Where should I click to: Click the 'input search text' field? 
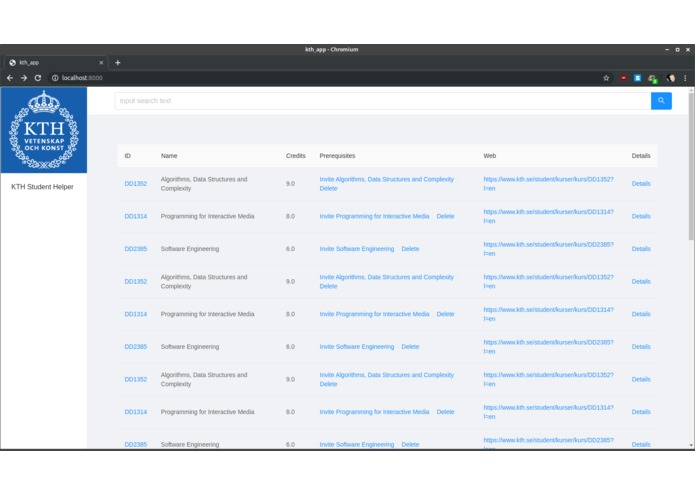pyautogui.click(x=383, y=101)
